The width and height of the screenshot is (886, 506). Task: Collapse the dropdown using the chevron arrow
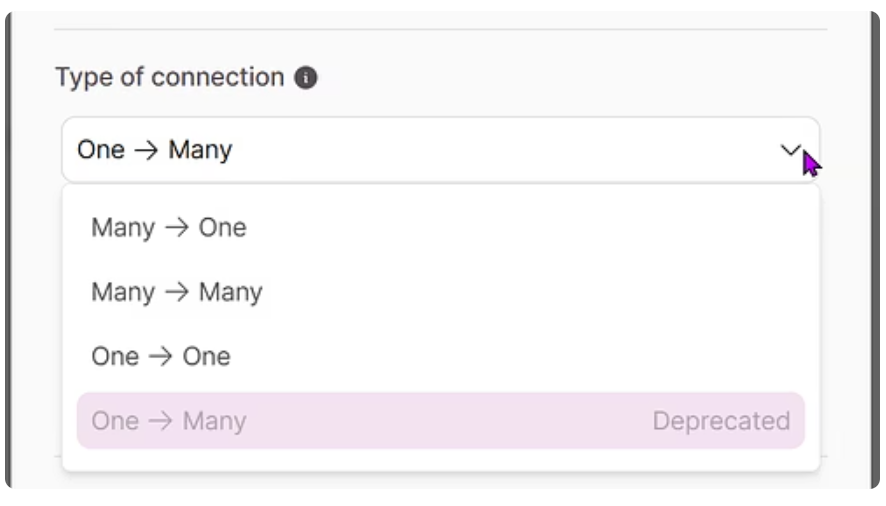tap(791, 150)
